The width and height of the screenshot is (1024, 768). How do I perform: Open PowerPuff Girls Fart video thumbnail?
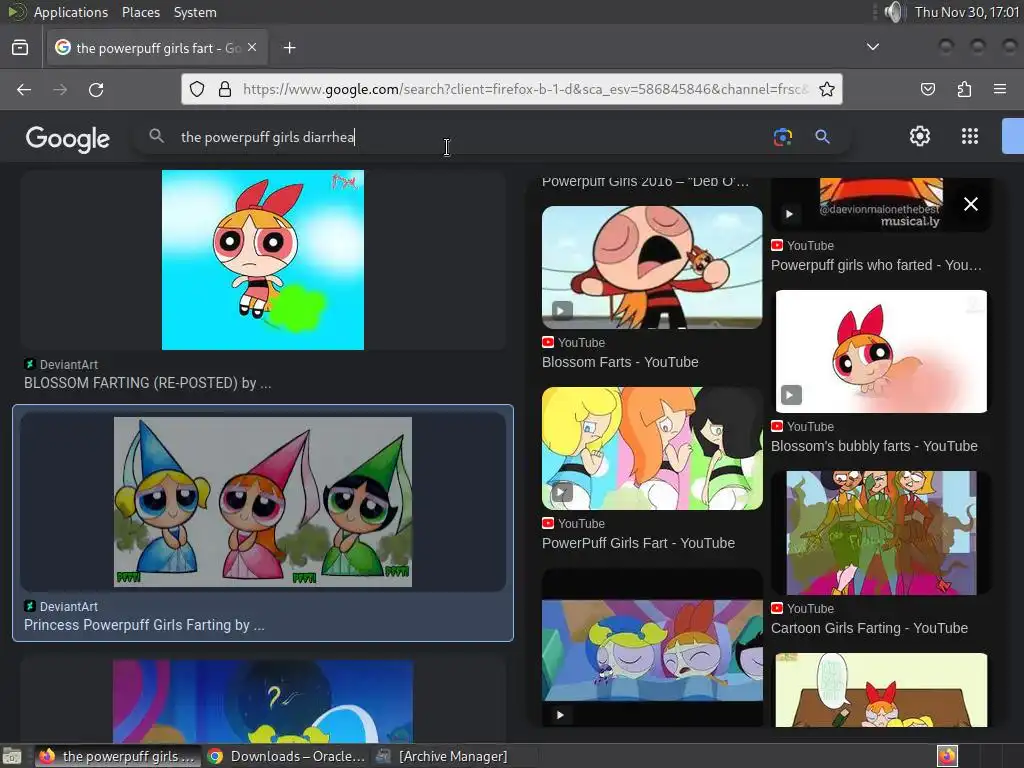point(652,449)
